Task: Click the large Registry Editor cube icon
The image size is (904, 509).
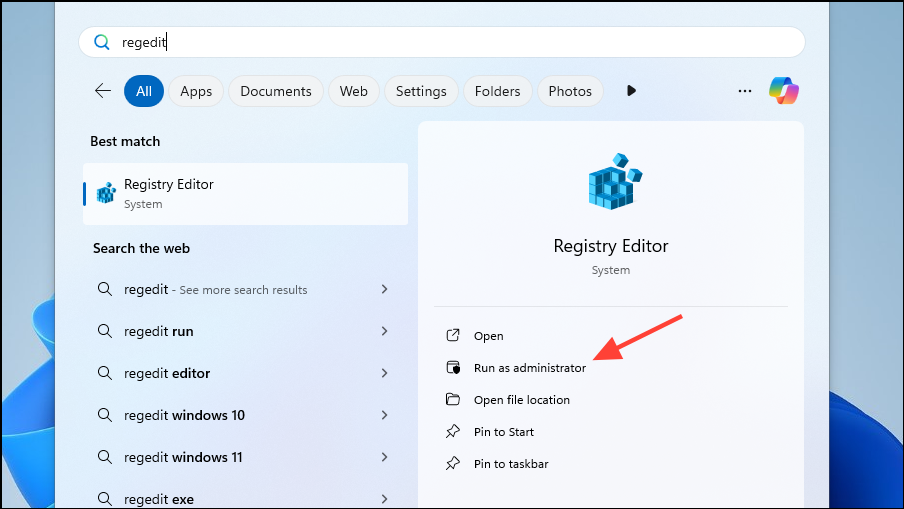Action: [615, 181]
